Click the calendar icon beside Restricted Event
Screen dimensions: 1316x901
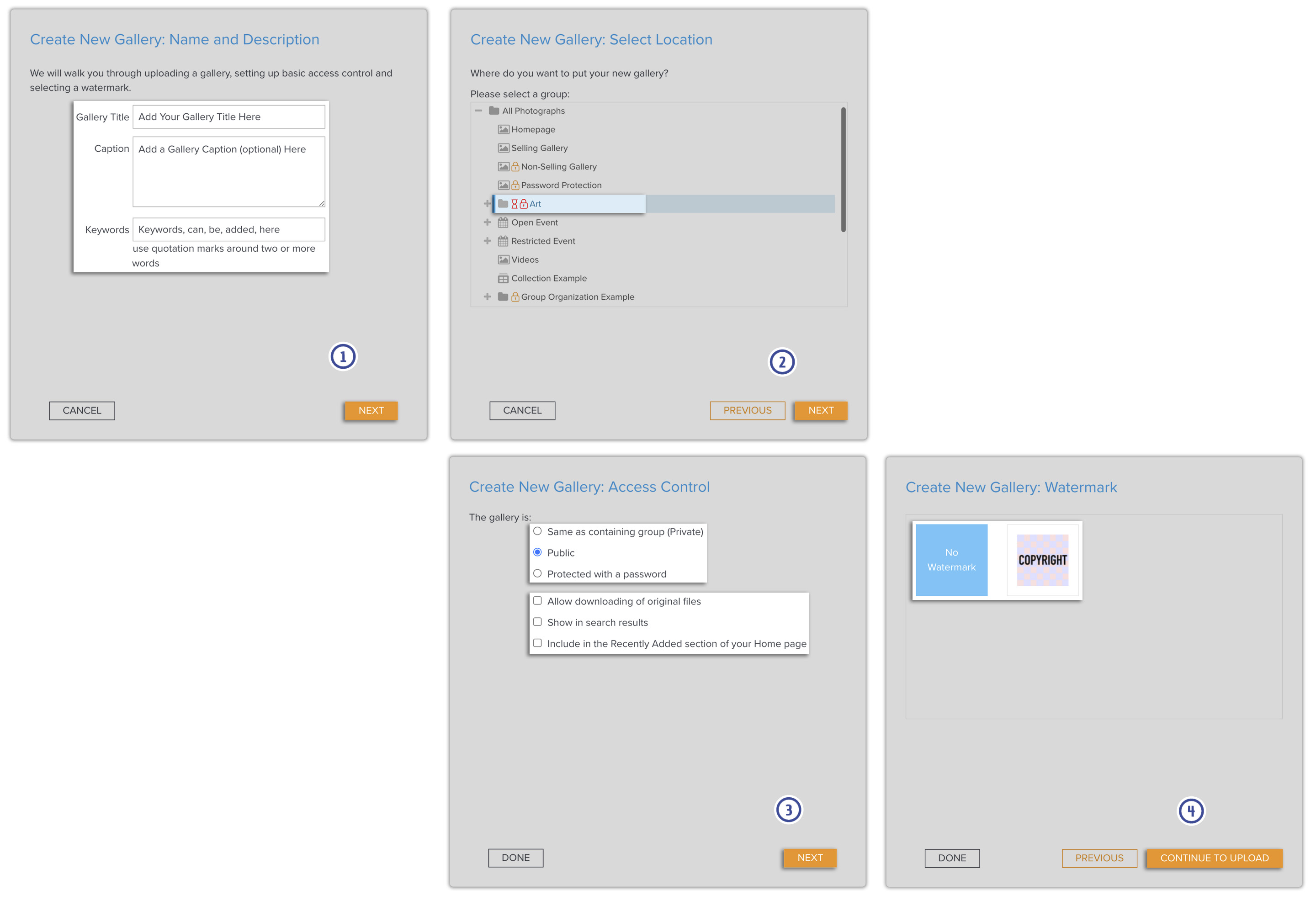click(x=503, y=241)
